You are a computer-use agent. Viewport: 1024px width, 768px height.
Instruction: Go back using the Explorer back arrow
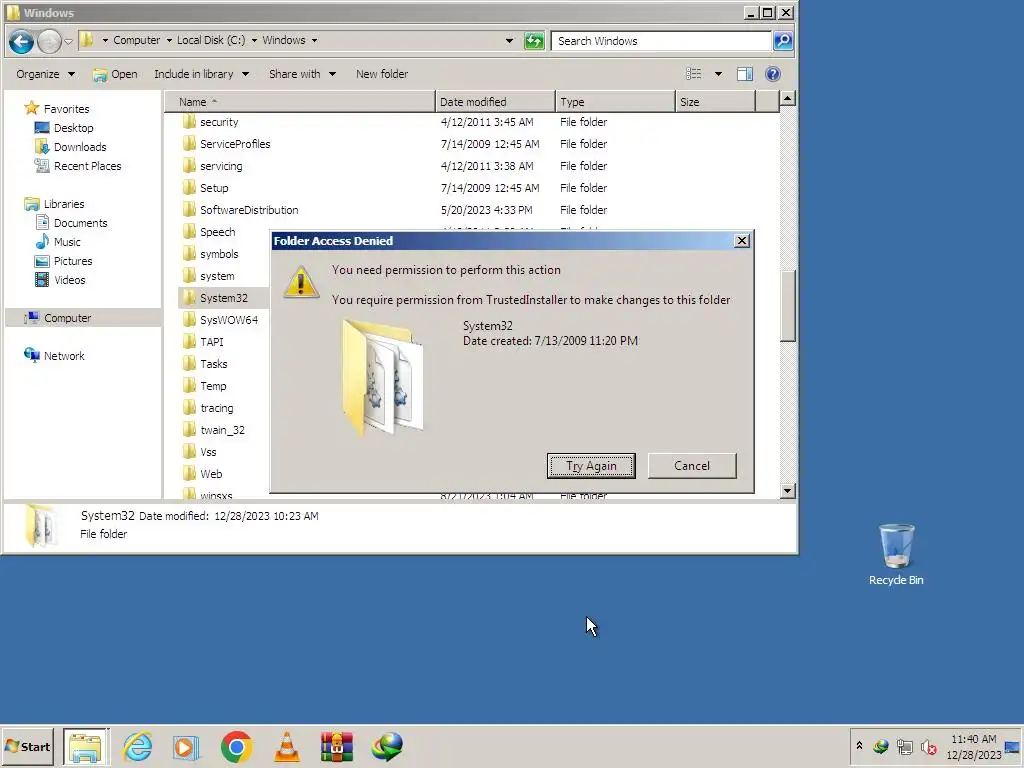[x=21, y=41]
